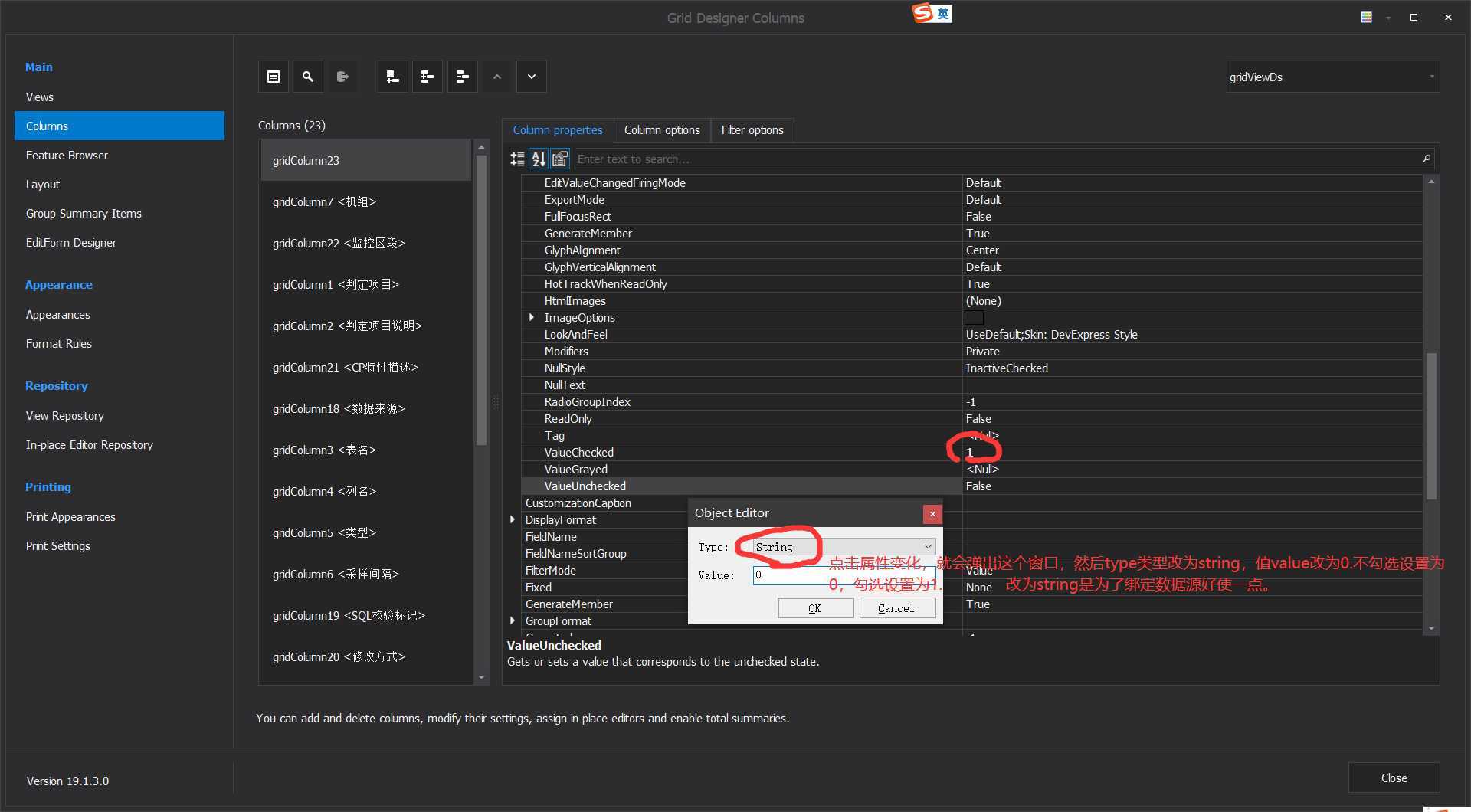Click the property grid scroll up arrow
Viewport: 1471px width, 812px height.
point(1430,182)
